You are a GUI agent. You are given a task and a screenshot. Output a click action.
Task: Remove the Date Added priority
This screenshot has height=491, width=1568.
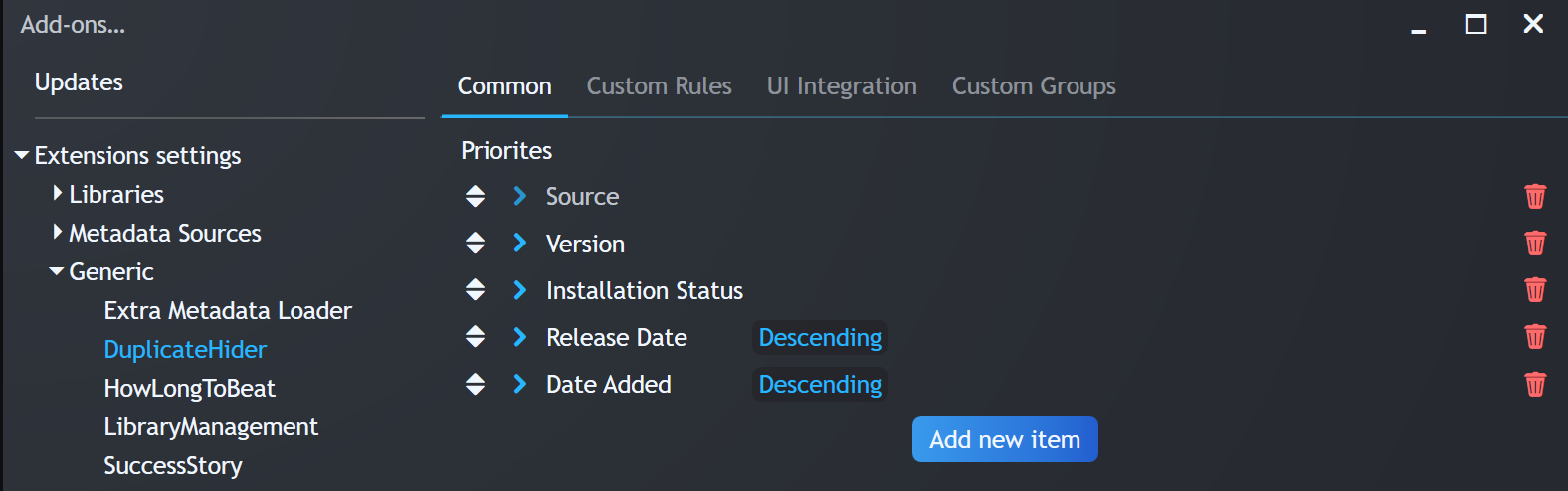1535,384
